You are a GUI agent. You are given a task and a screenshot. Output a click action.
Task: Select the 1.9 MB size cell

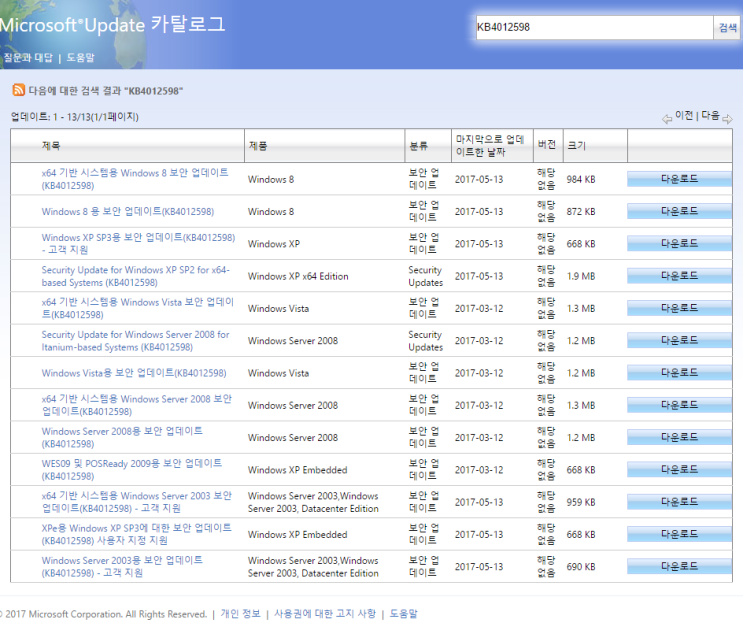coord(581,276)
